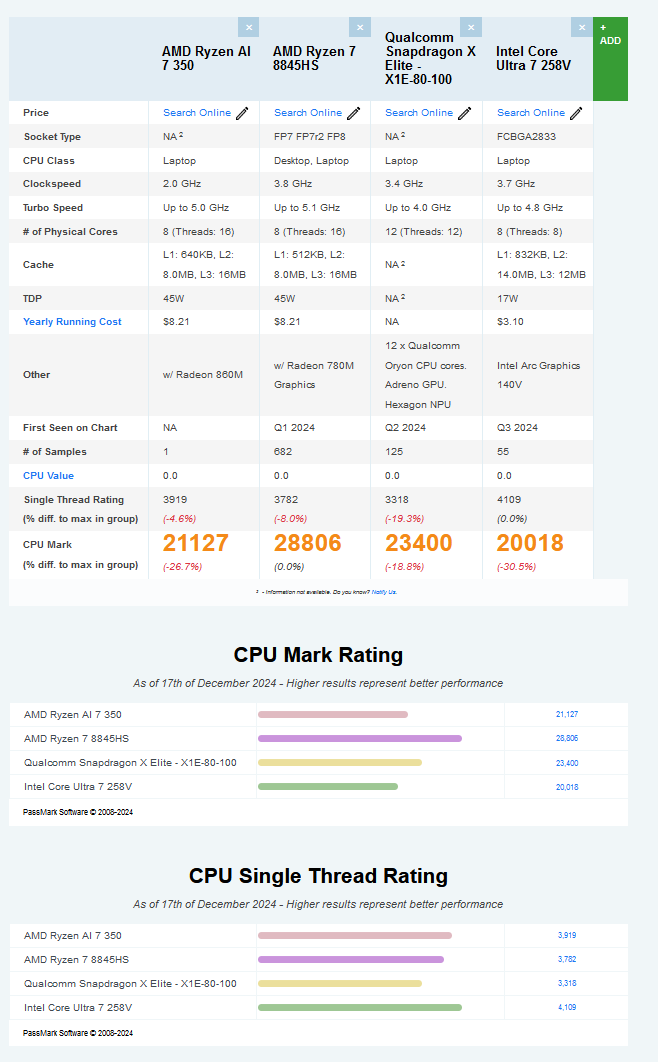Image resolution: width=658 pixels, height=1062 pixels.
Task: Click the 4,109 single thread chart value
Action: point(567,1007)
